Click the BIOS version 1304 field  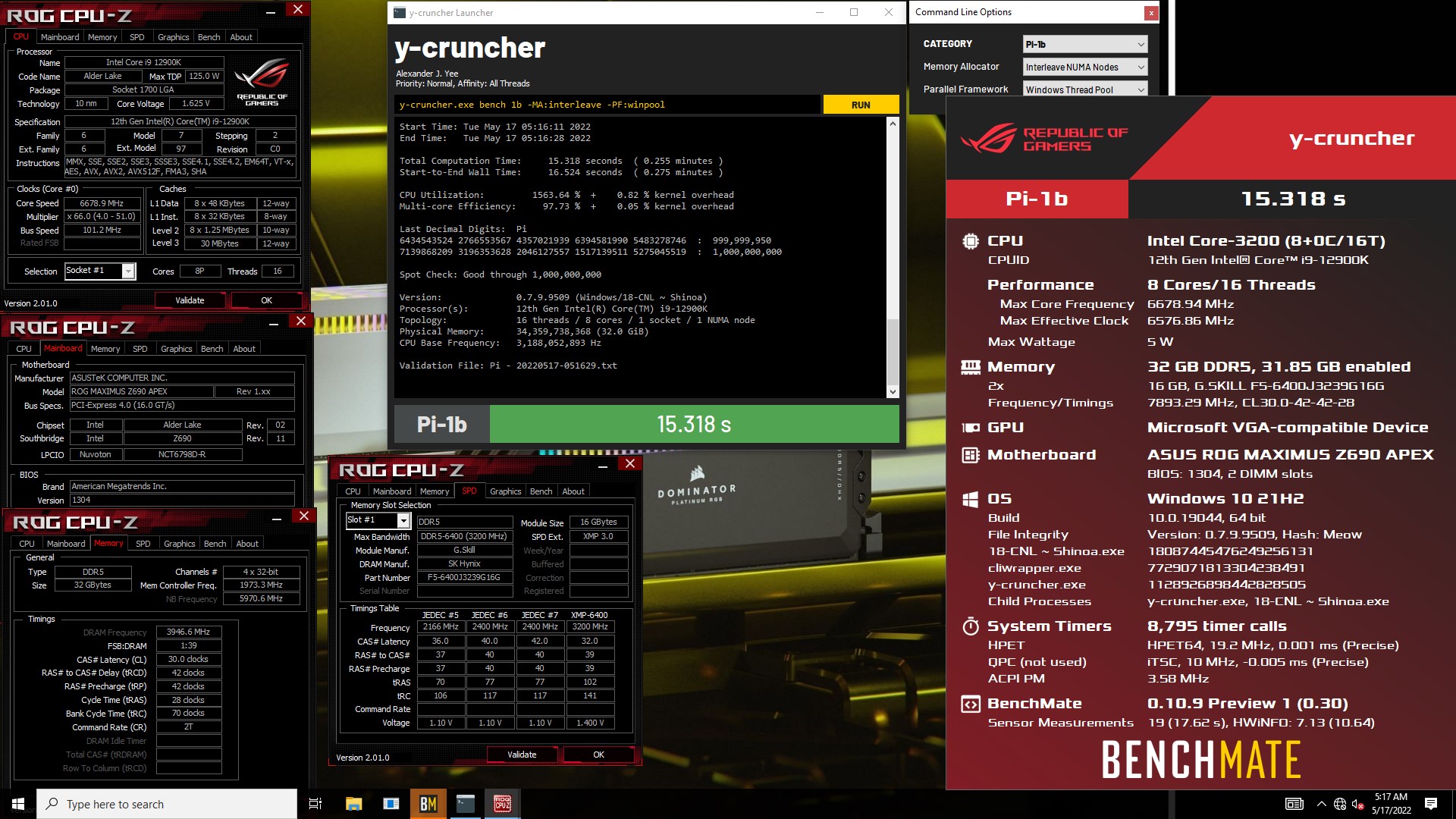tap(182, 500)
